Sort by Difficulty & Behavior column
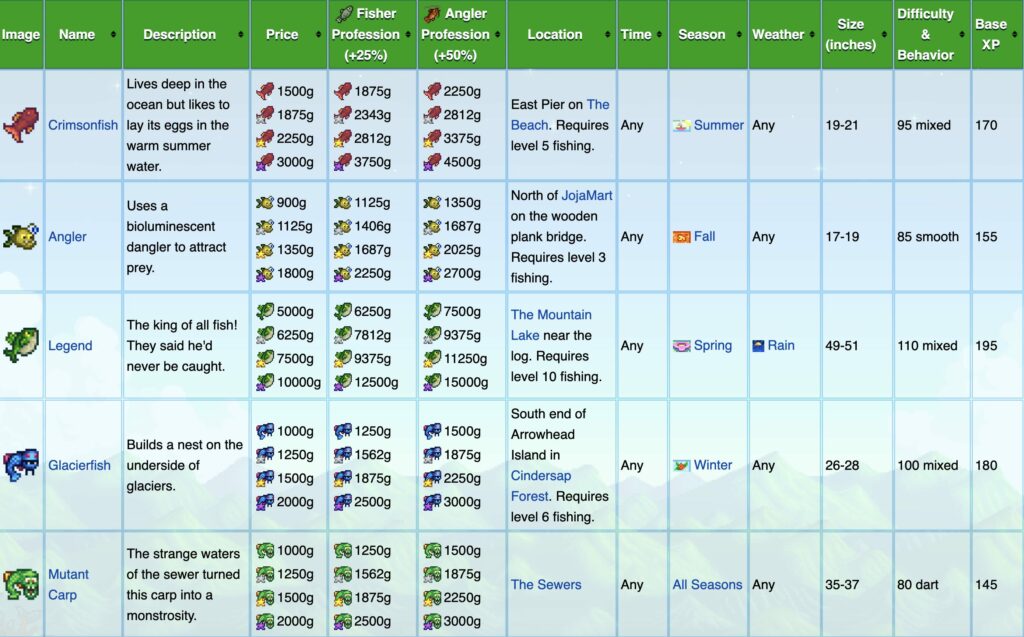This screenshot has height=637, width=1024. [962, 34]
